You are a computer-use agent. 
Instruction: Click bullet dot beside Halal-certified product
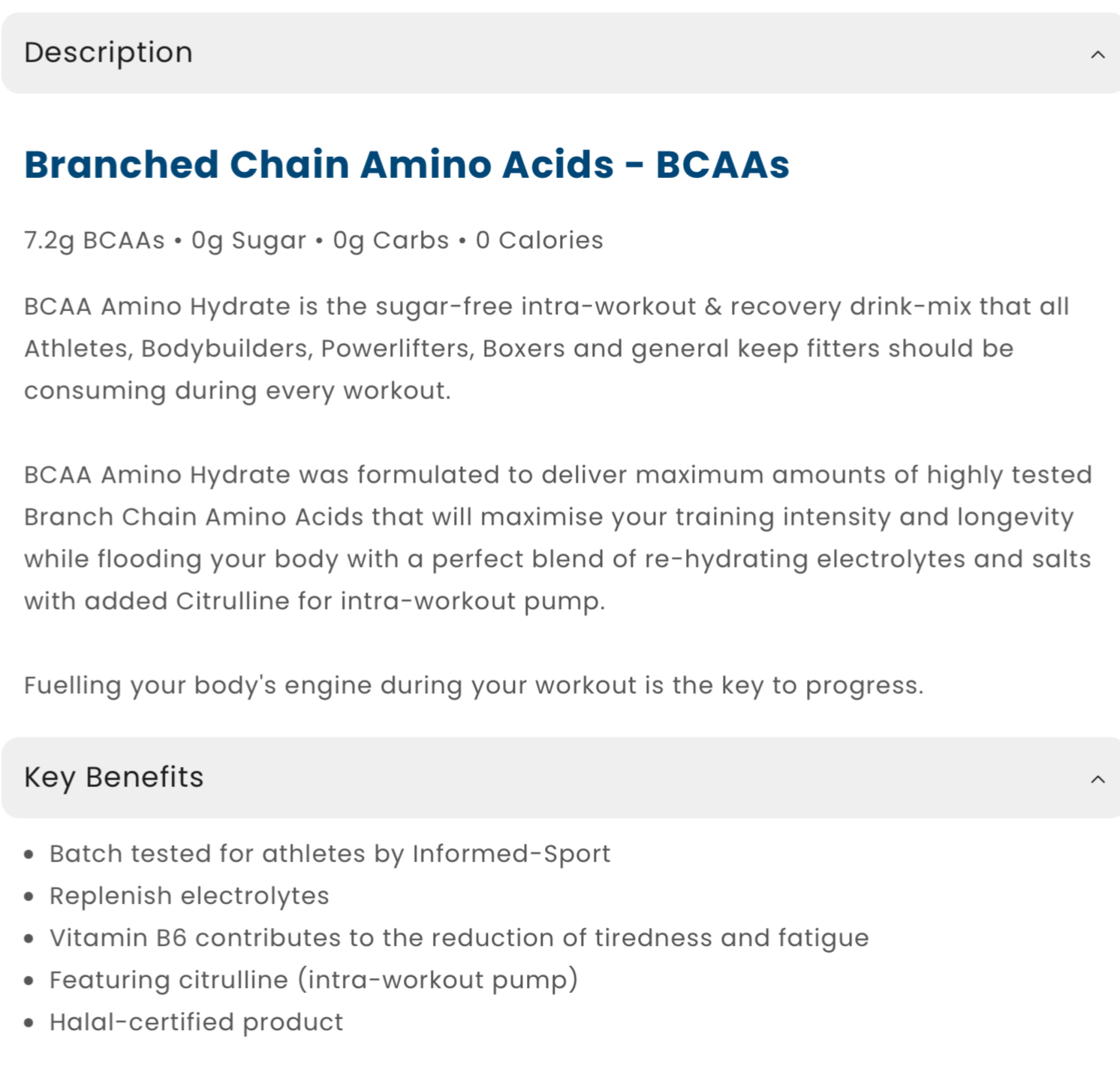click(x=29, y=1023)
